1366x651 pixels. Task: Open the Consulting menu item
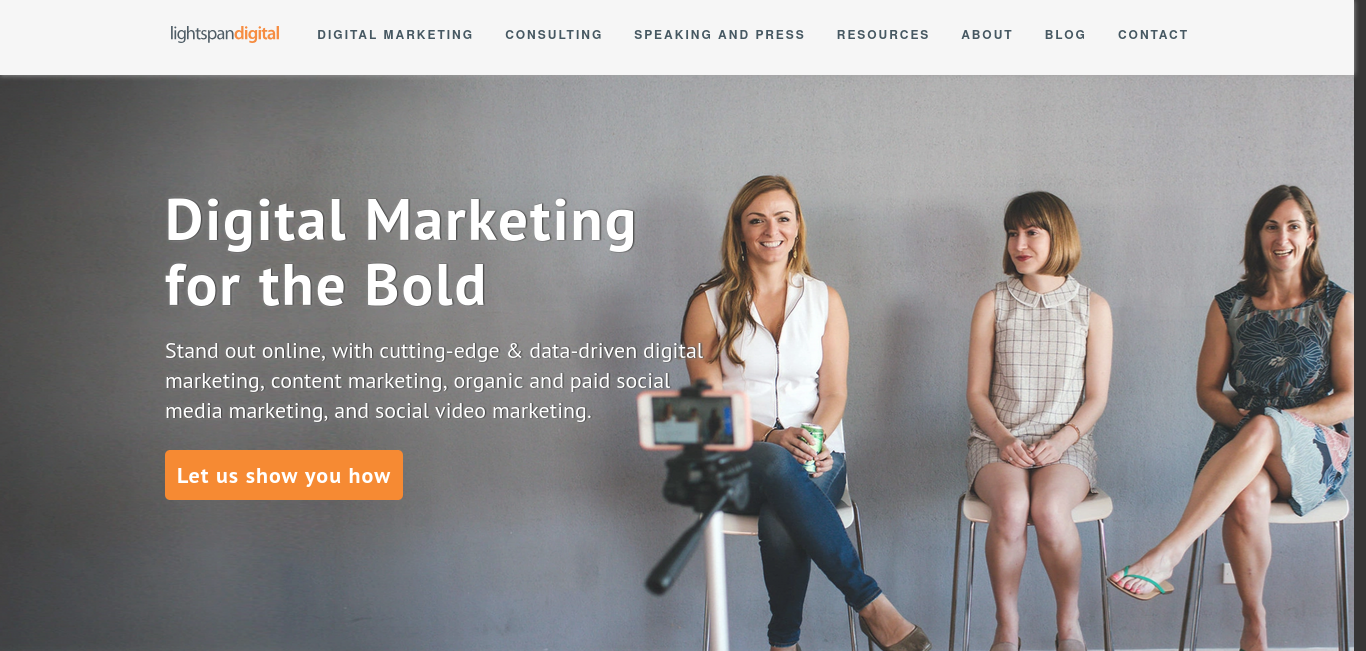pos(554,35)
